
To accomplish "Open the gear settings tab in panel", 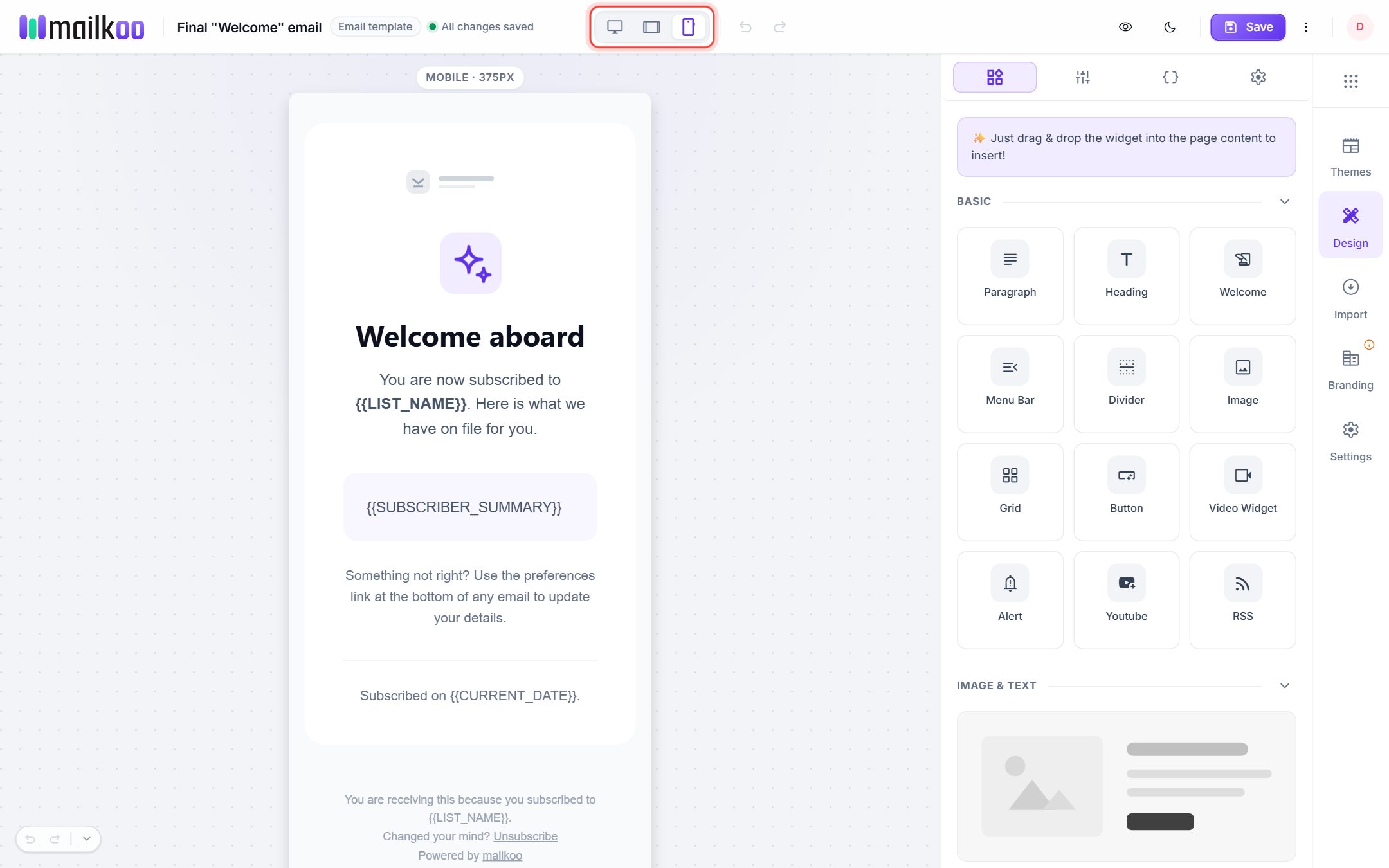I will 1258,77.
